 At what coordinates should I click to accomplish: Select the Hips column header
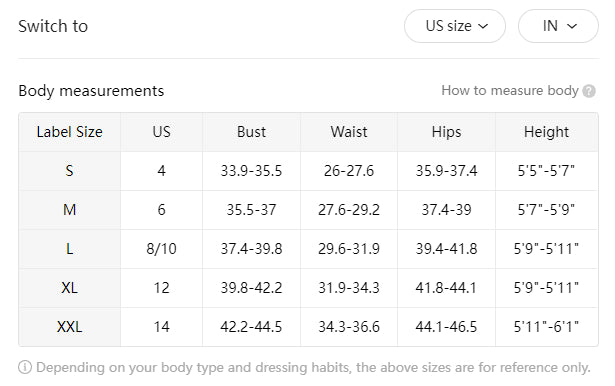[x=446, y=132]
